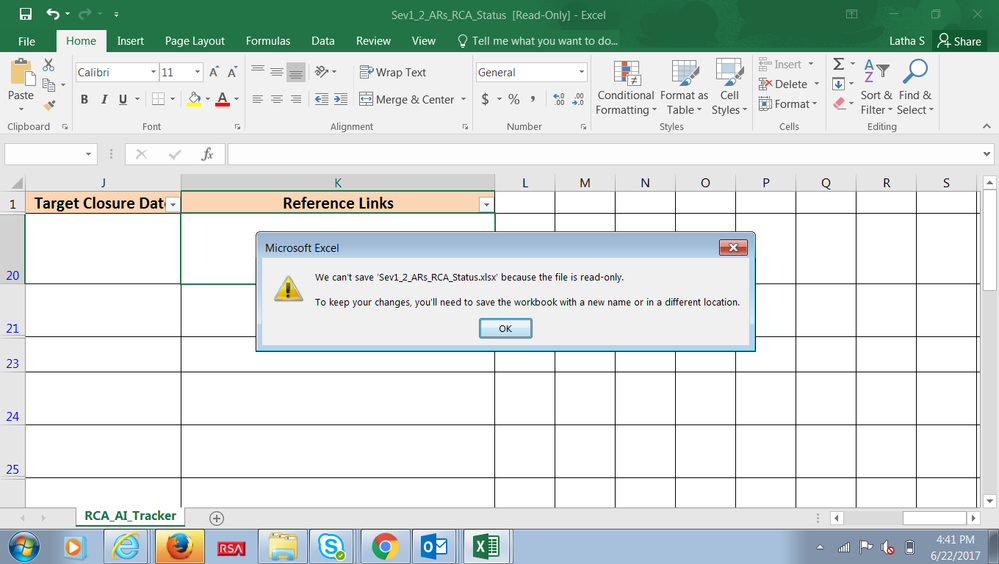Image resolution: width=999 pixels, height=564 pixels.
Task: Click the Percent Style icon
Action: coord(514,99)
